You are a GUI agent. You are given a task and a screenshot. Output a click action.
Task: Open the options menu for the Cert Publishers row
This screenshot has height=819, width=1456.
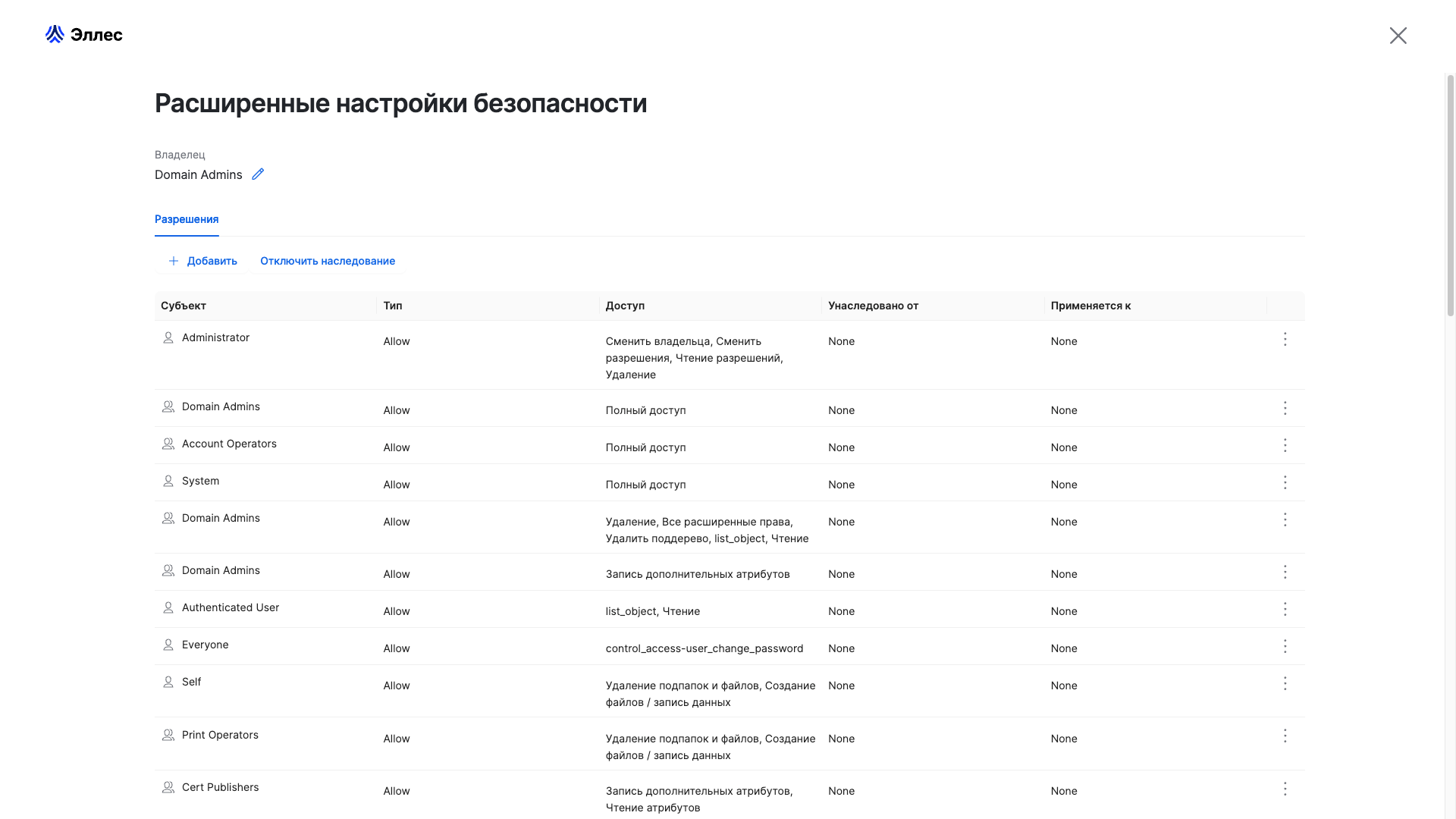tap(1285, 789)
